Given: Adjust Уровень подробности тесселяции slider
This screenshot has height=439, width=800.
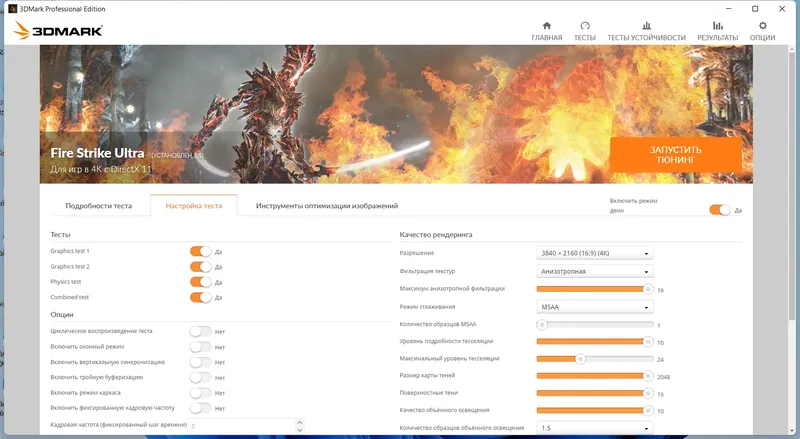Looking at the screenshot, I should 594,342.
